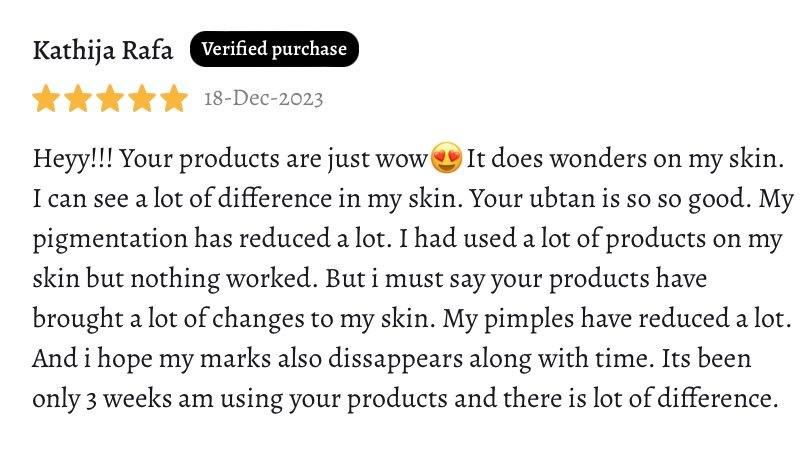Viewport: 810px width, 450px height.
Task: Click the fifth rating star
Action: pos(174,98)
